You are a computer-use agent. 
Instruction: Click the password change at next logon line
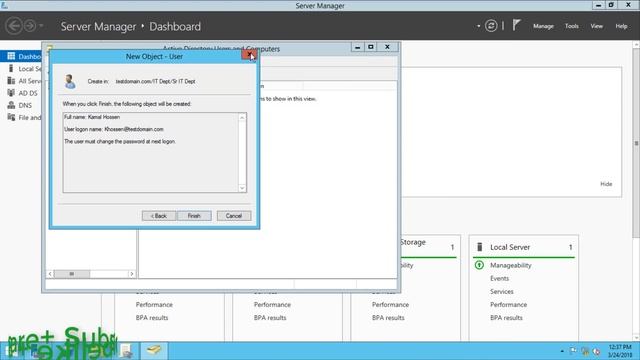point(120,142)
